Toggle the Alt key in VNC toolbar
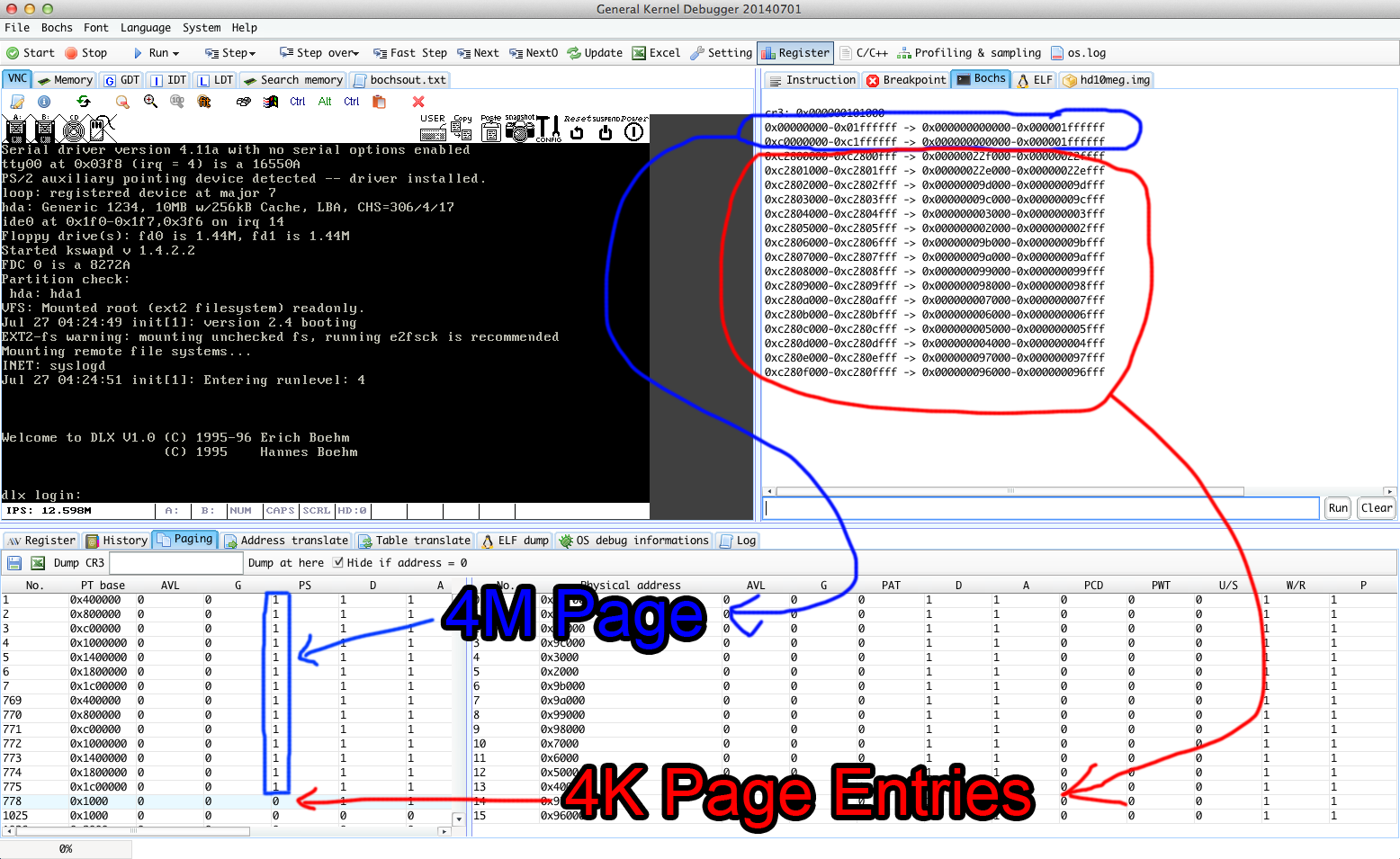 325,102
